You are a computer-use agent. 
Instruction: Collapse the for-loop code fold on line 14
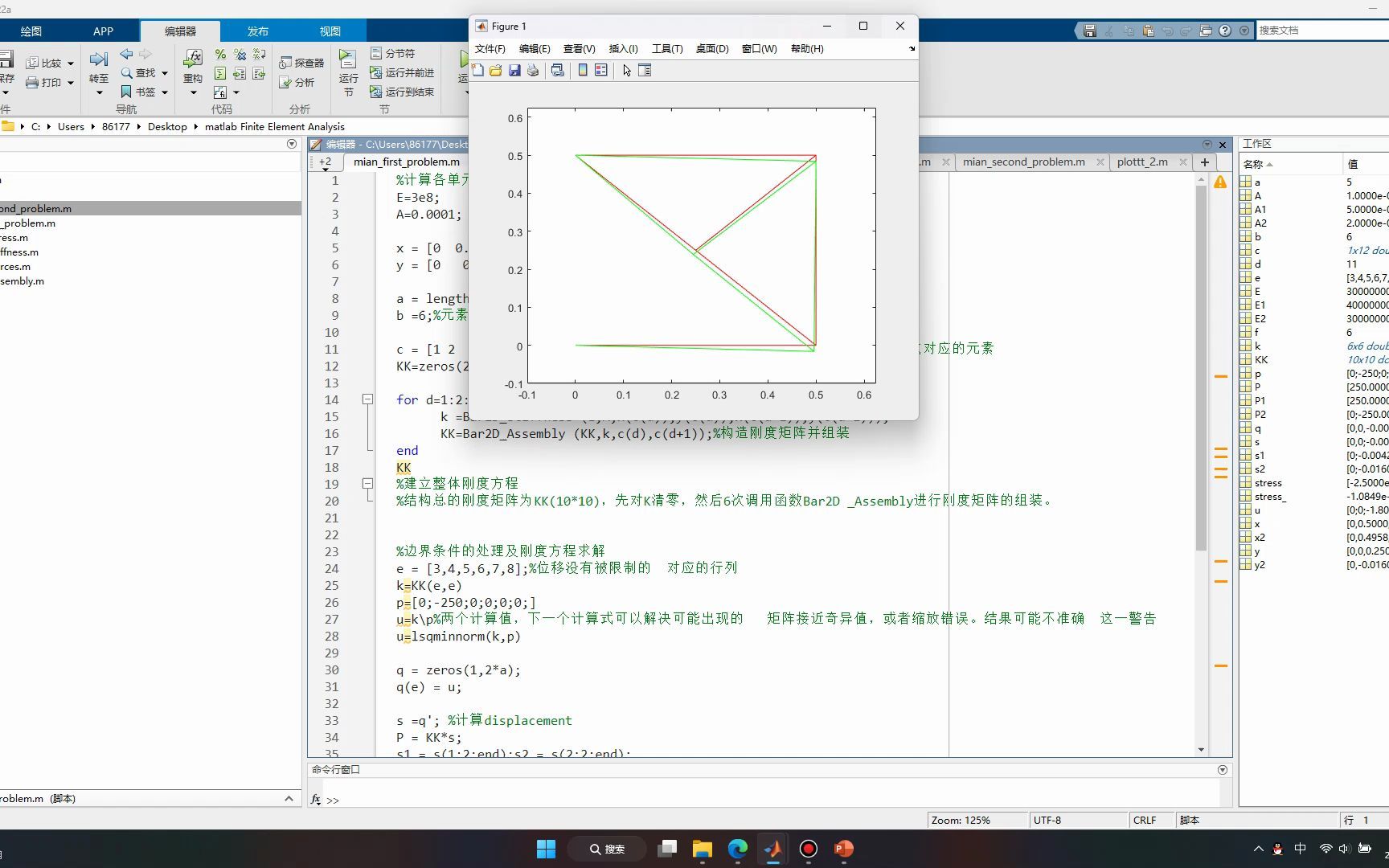click(x=367, y=399)
